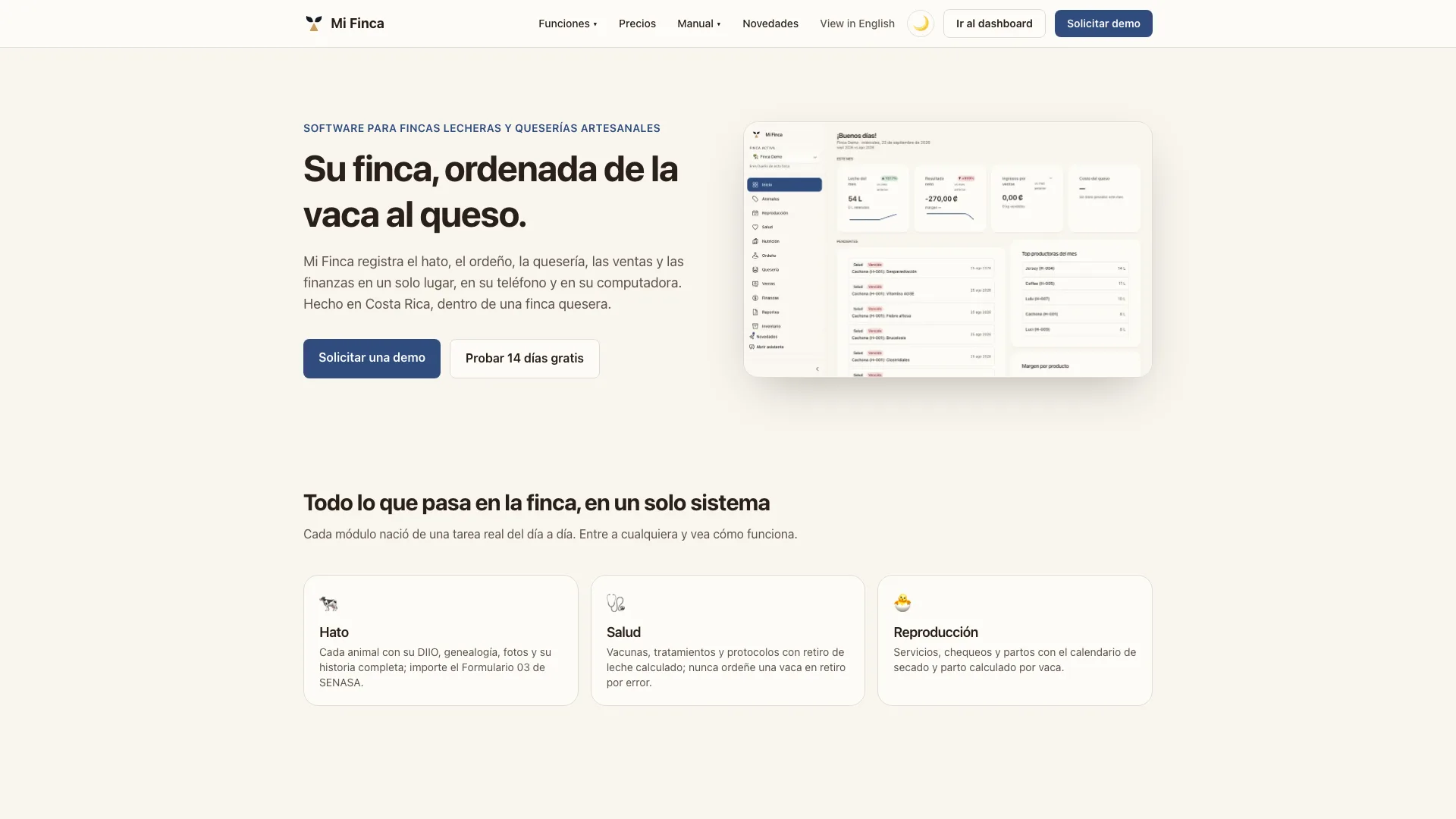
Task: Click the Mi Finca sprout logo icon
Action: click(313, 24)
